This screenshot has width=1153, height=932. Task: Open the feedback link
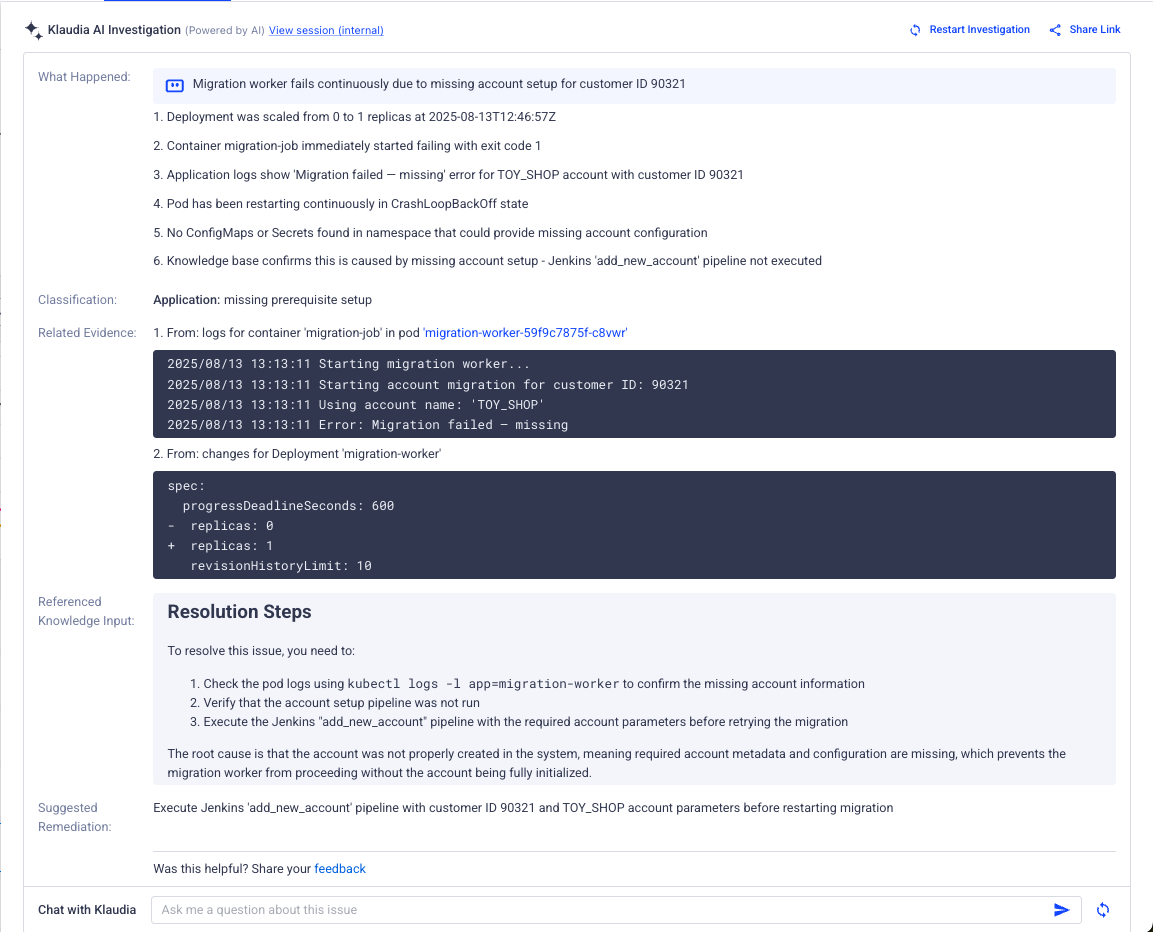coord(340,869)
